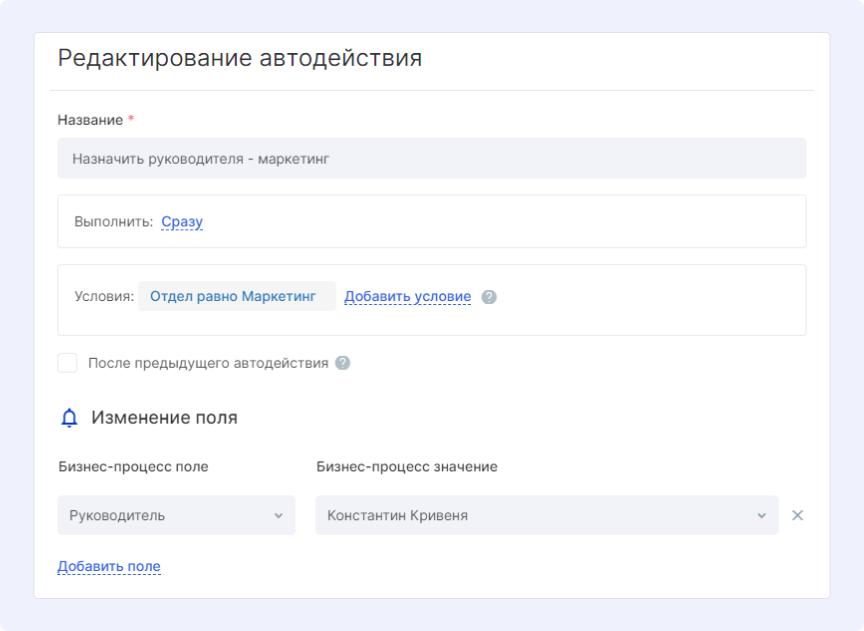Click the help icon beside Добавить условие
864x631 pixels.
489,297
